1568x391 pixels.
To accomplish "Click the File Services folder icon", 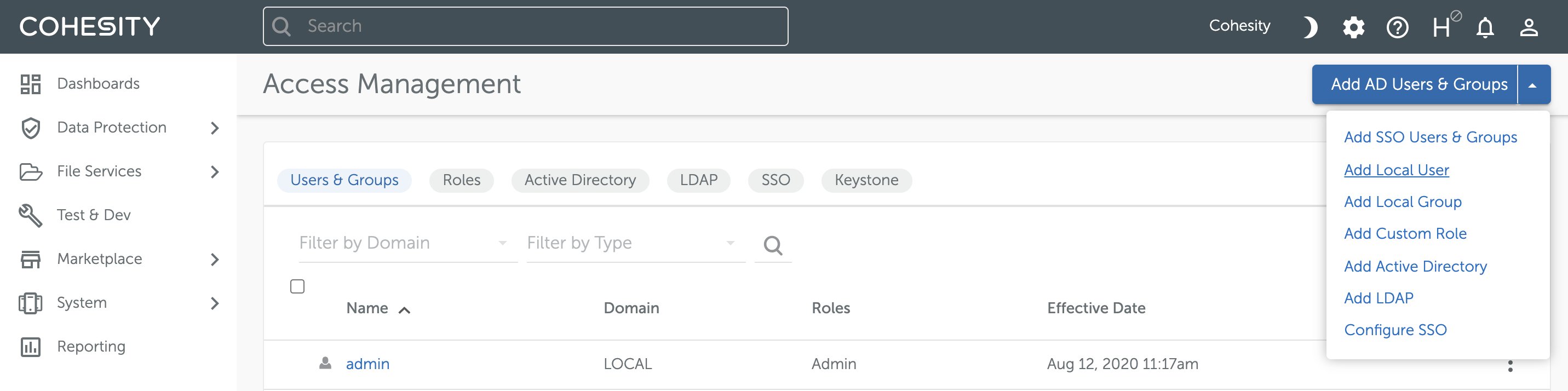I will coord(31,172).
